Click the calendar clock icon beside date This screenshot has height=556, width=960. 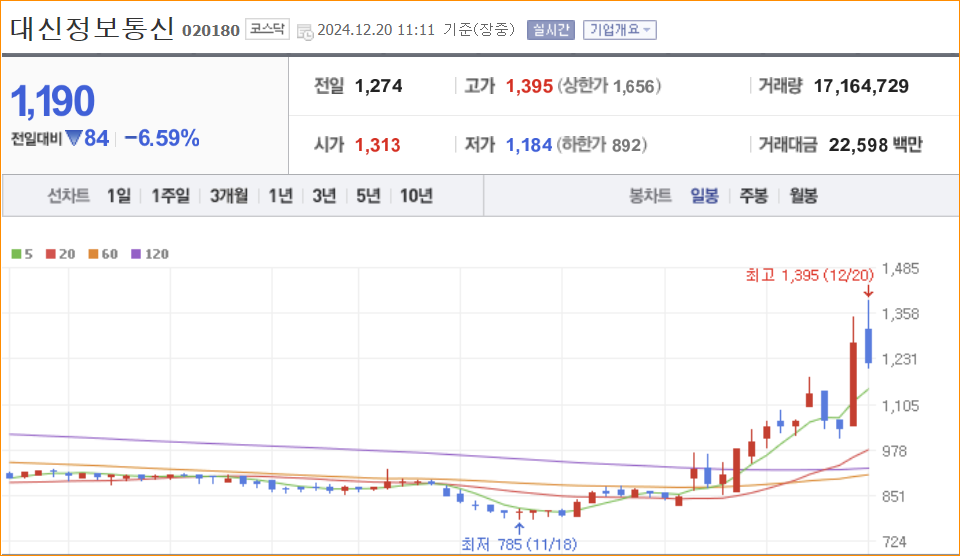point(304,31)
